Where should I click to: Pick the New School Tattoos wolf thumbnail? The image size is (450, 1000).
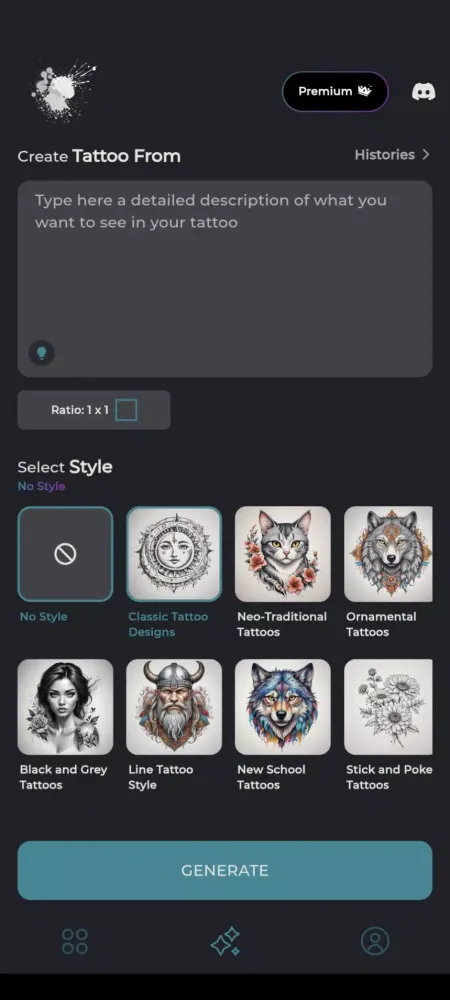(283, 707)
